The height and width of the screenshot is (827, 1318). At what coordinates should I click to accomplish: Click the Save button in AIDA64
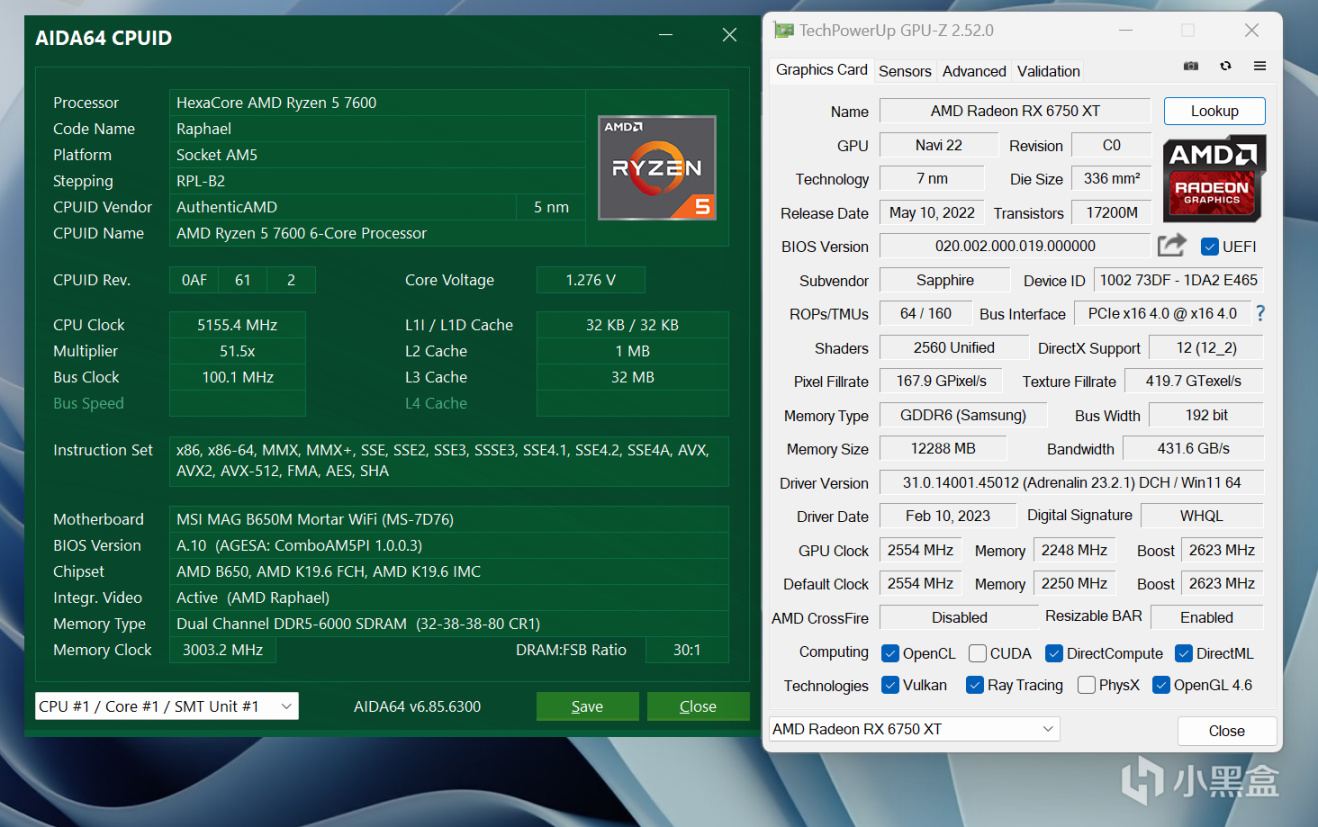point(587,706)
